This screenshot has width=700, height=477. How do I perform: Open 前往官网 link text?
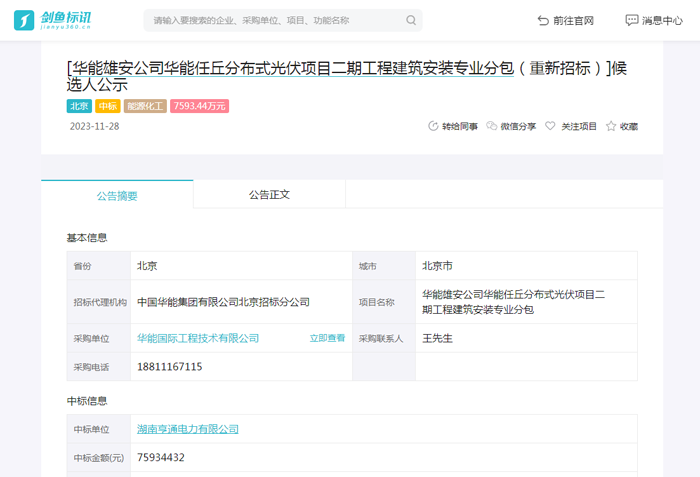(573, 21)
